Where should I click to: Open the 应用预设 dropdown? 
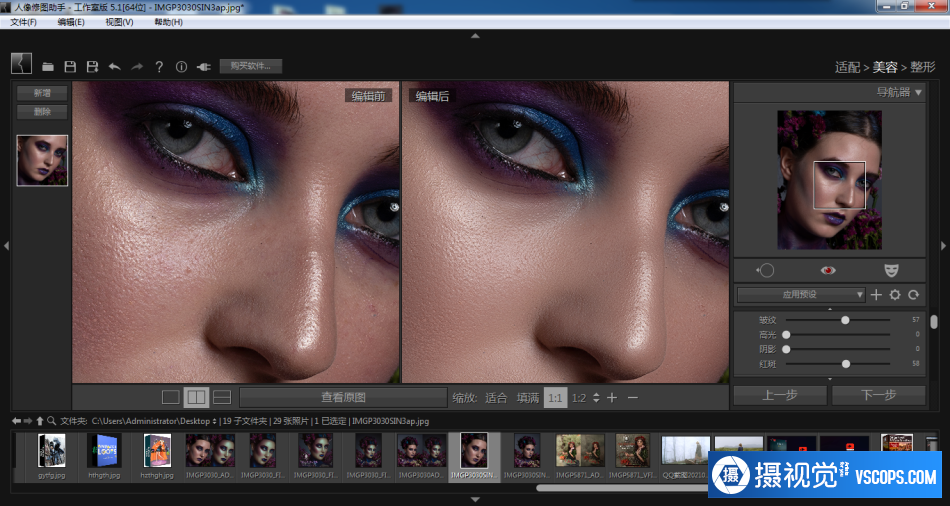800,295
